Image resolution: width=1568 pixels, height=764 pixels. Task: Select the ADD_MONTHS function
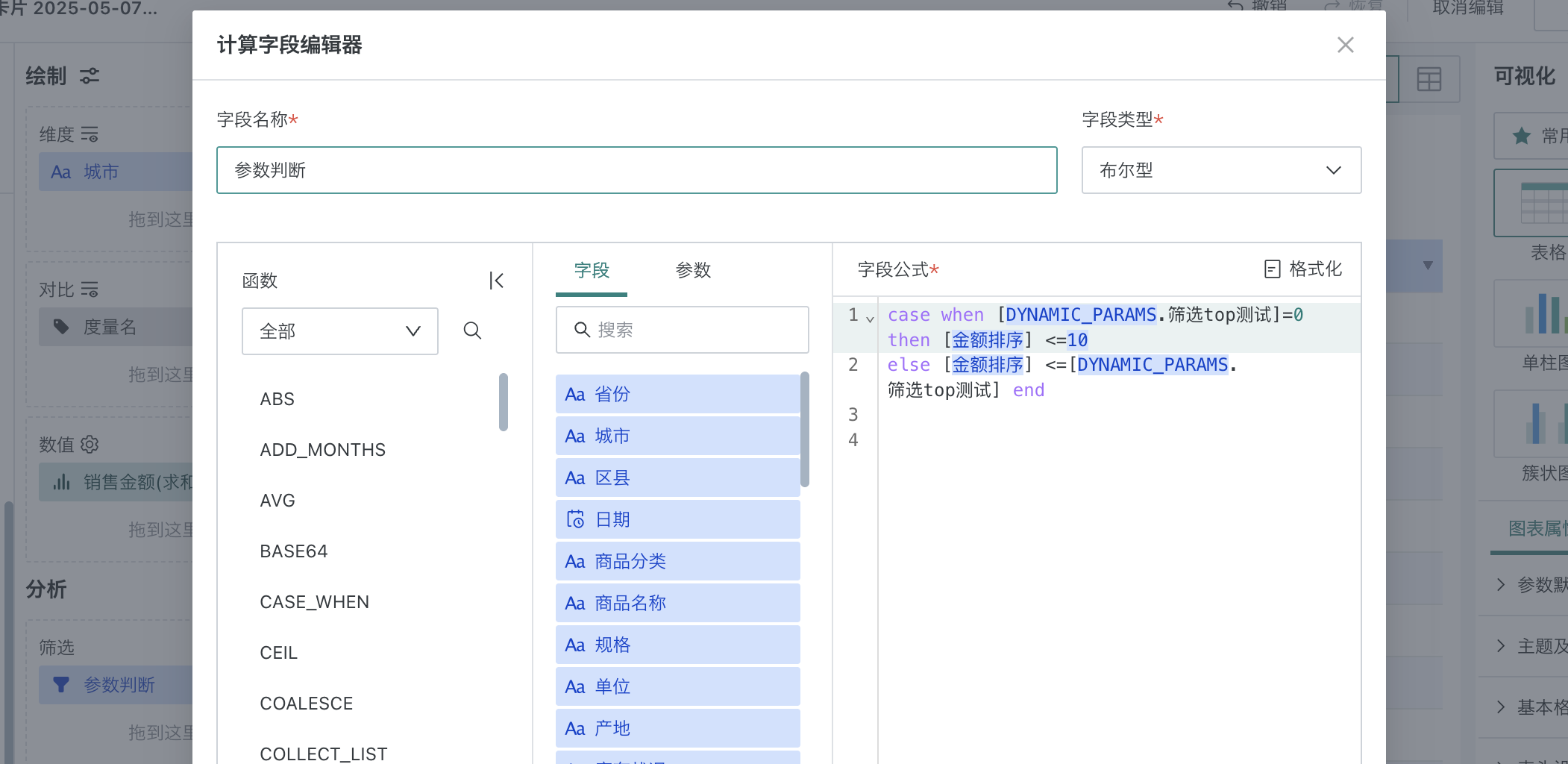322,450
